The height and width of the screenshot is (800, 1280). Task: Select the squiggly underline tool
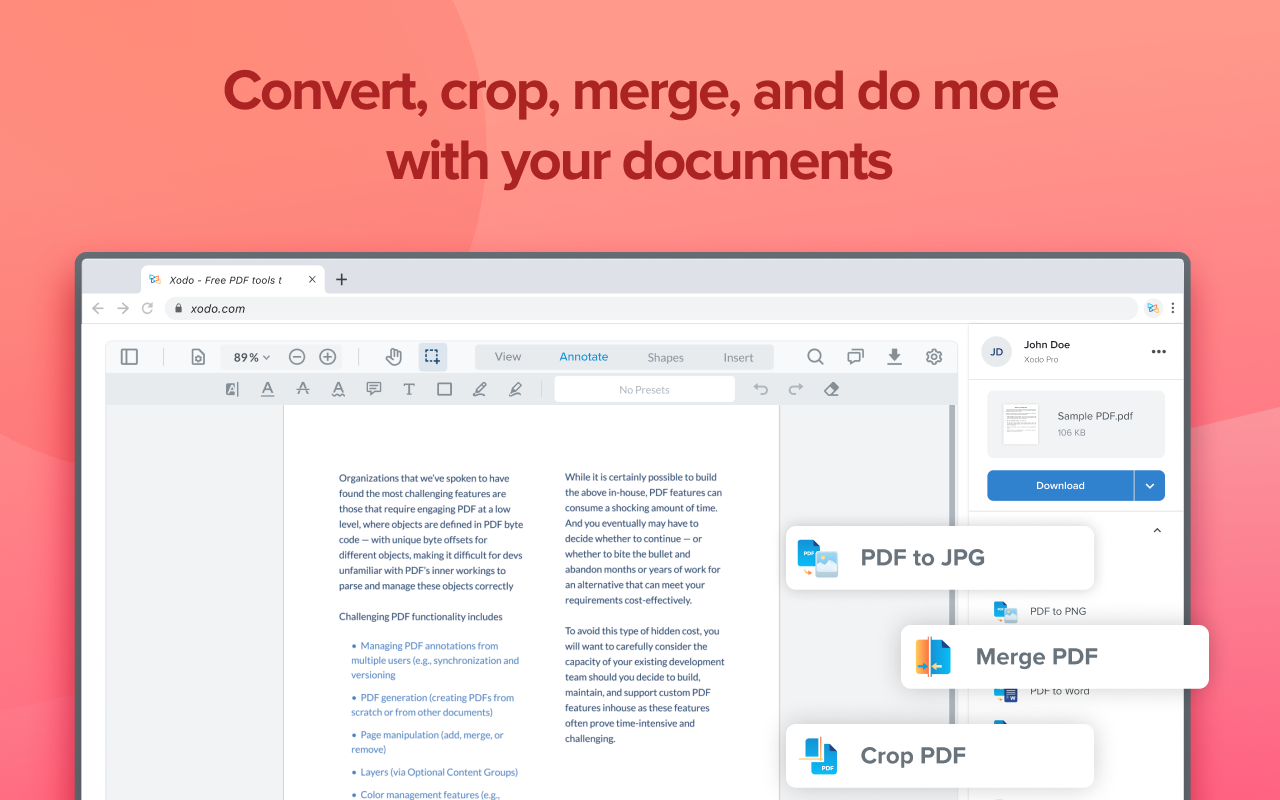click(338, 389)
